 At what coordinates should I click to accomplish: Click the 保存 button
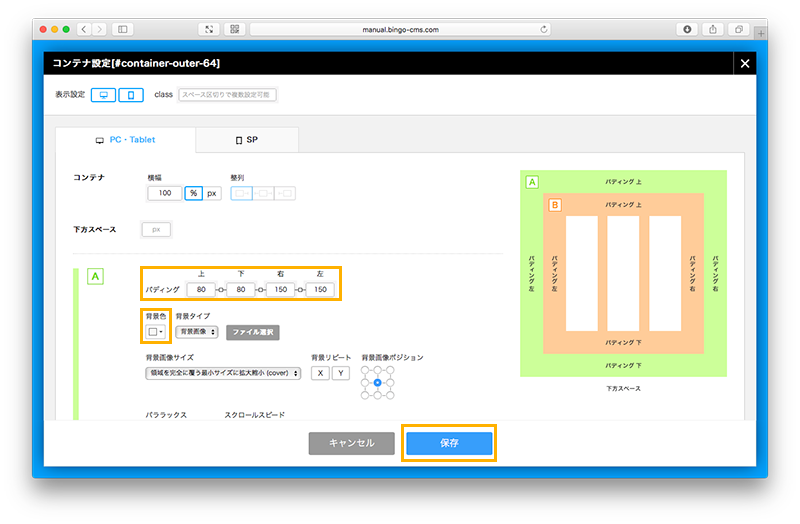(449, 443)
